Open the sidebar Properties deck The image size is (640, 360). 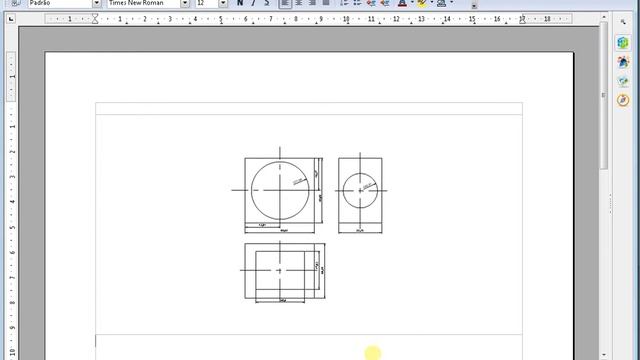click(x=623, y=42)
